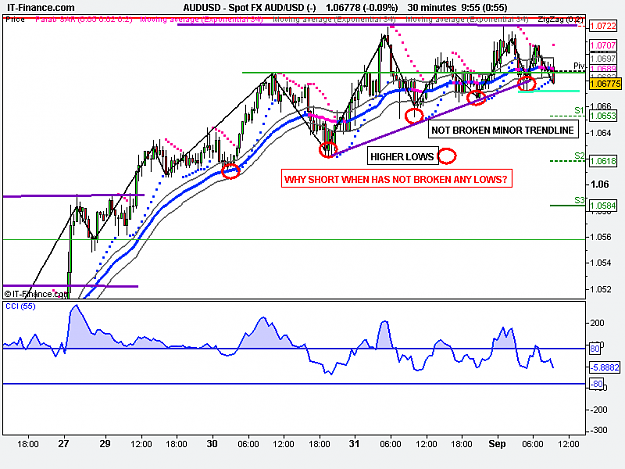Click the AUDUSD - Spot FX AUD/USD title
Image resolution: width=625 pixels, height=469 pixels.
click(249, 8)
